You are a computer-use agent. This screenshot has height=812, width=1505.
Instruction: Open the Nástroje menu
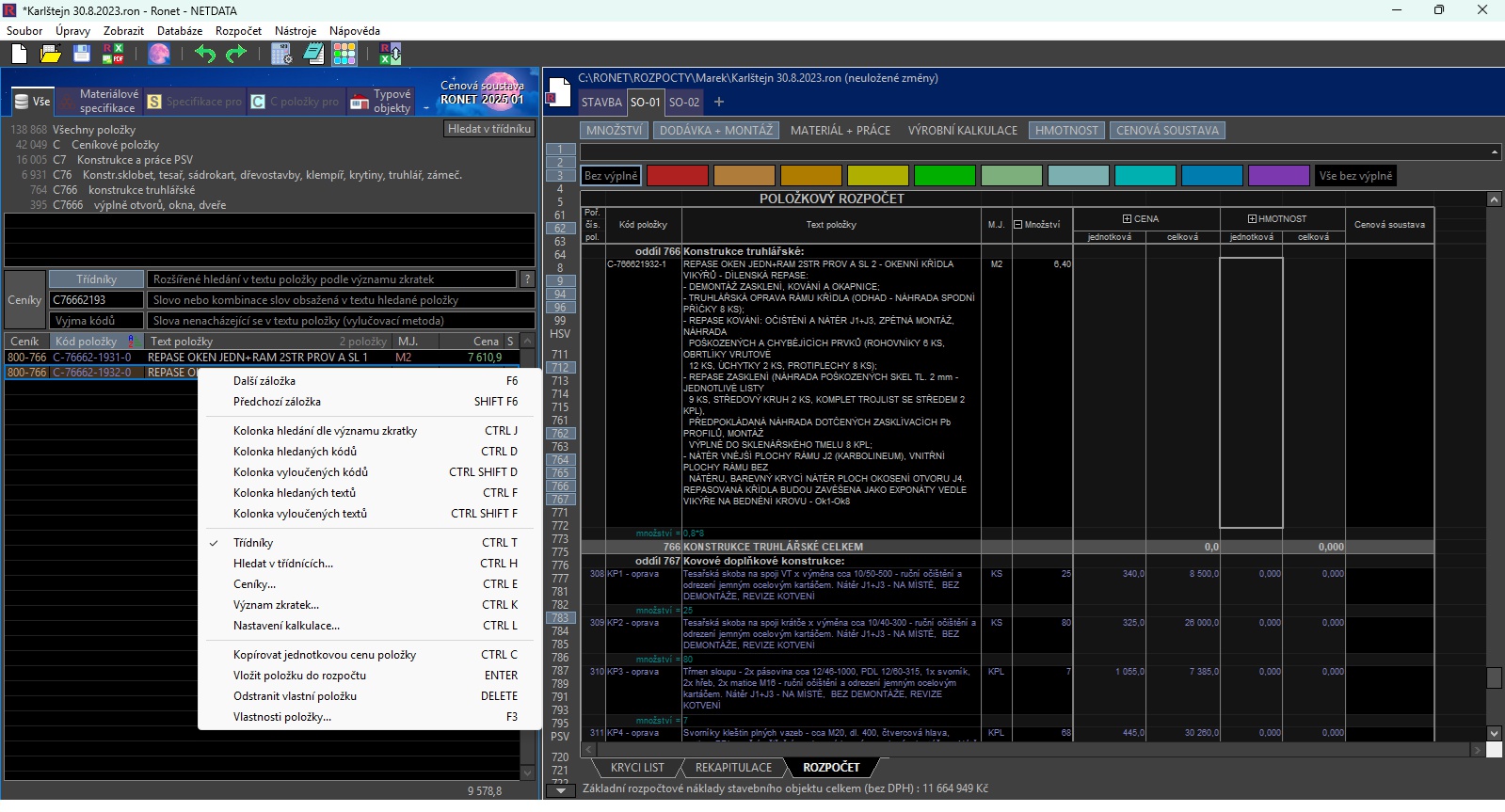(296, 31)
